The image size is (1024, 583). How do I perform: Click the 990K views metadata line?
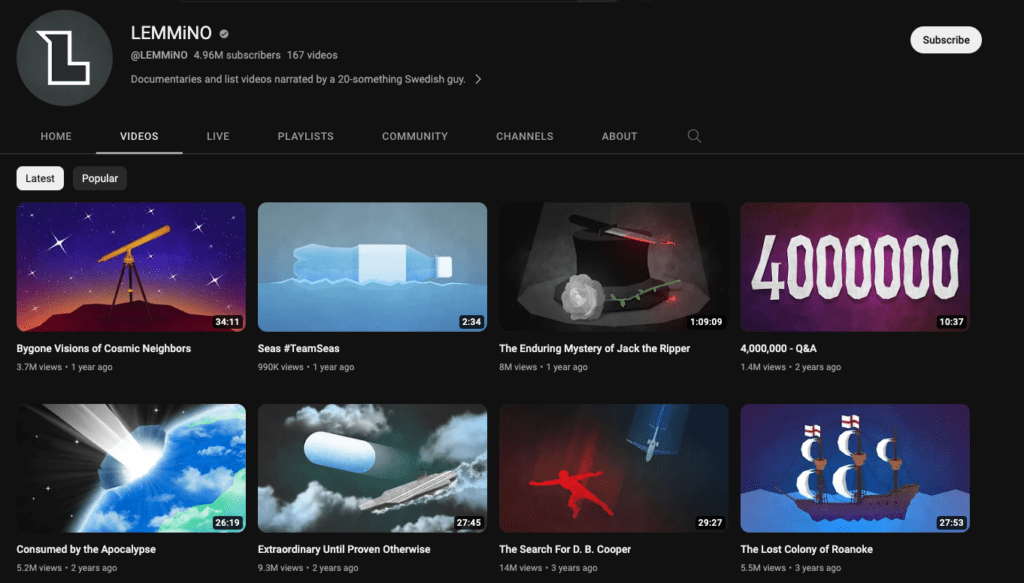306,367
